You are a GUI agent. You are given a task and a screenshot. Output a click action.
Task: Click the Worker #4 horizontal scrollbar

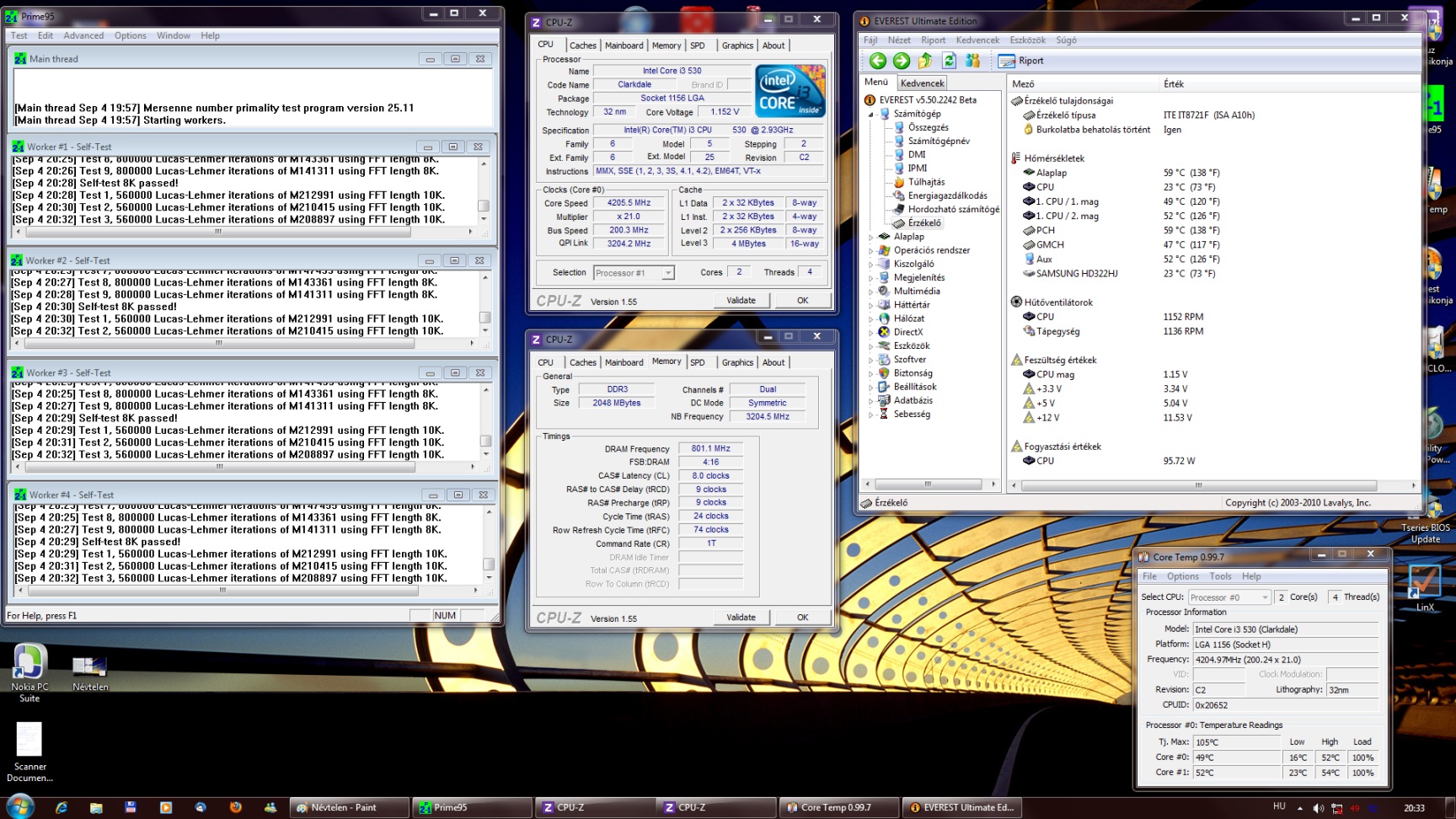246,590
